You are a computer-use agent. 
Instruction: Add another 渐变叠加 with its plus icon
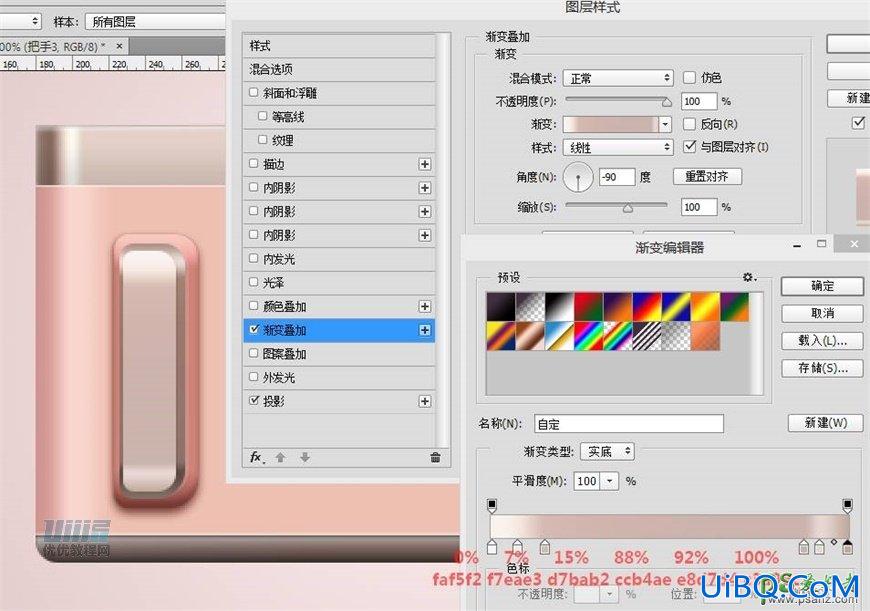(424, 330)
